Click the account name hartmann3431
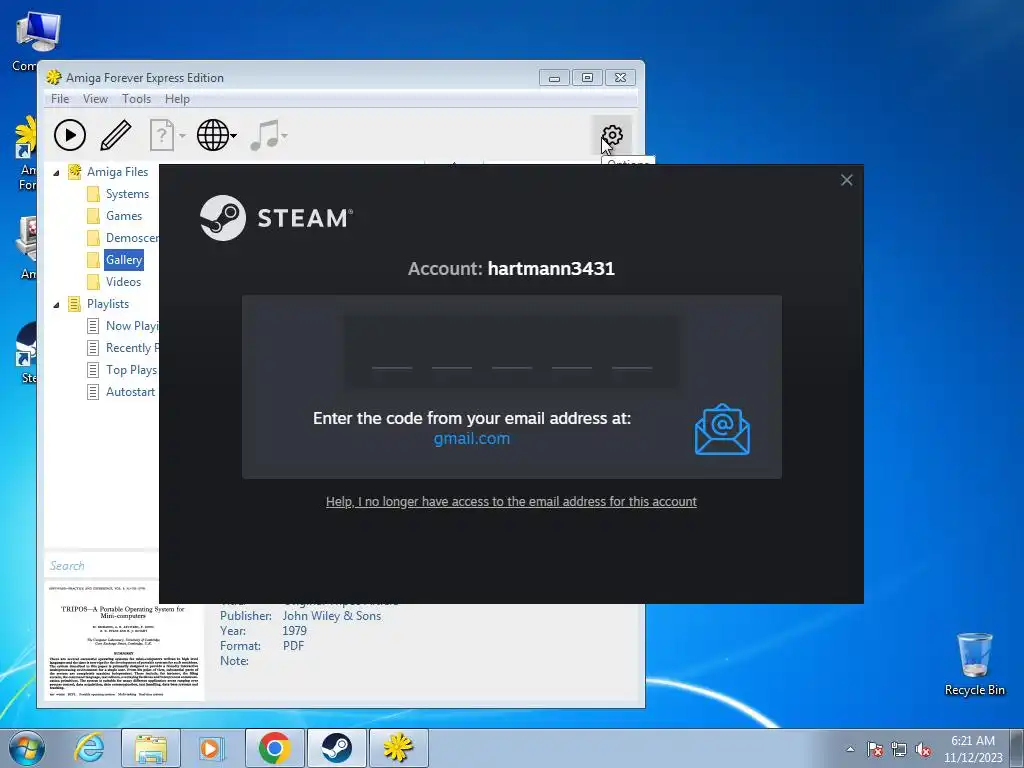 (551, 268)
